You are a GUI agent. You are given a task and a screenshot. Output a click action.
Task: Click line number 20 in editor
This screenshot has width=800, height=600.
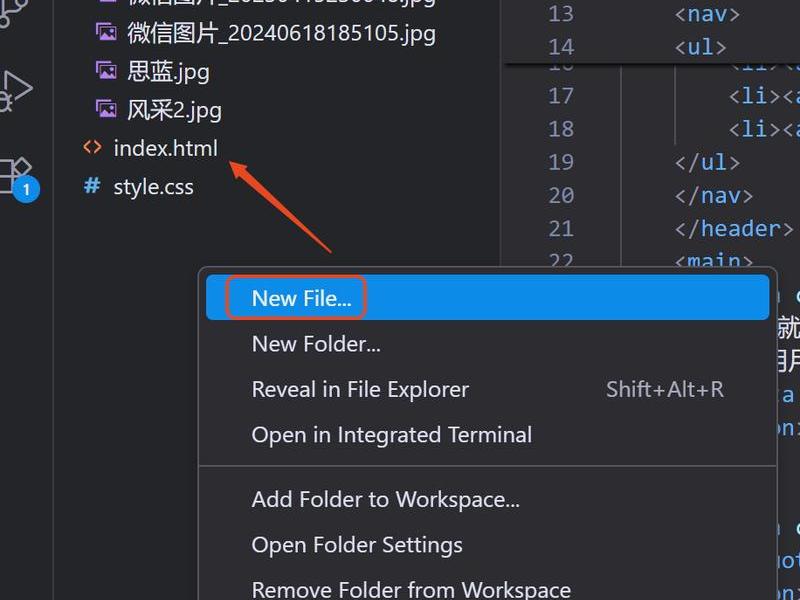pyautogui.click(x=561, y=195)
